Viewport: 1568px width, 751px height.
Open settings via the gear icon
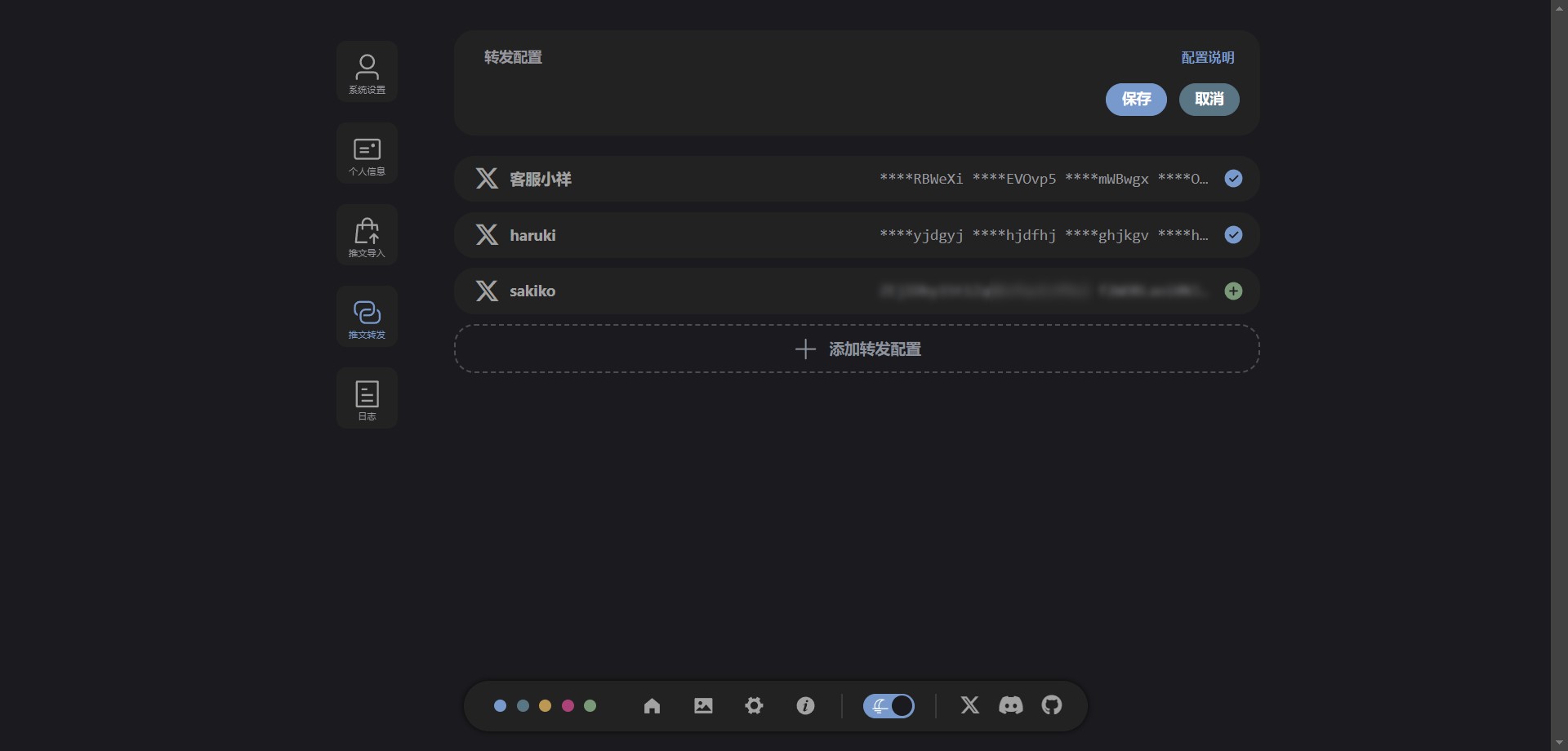[754, 706]
